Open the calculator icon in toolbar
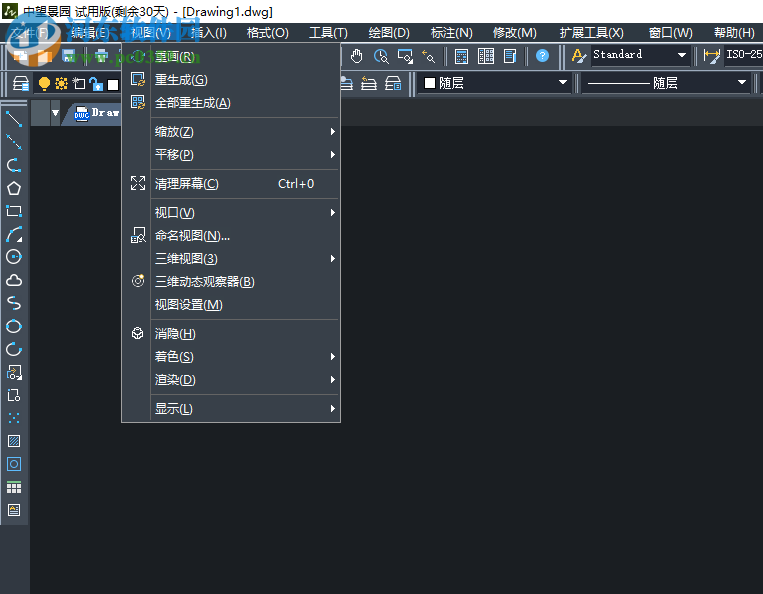 coord(461,56)
